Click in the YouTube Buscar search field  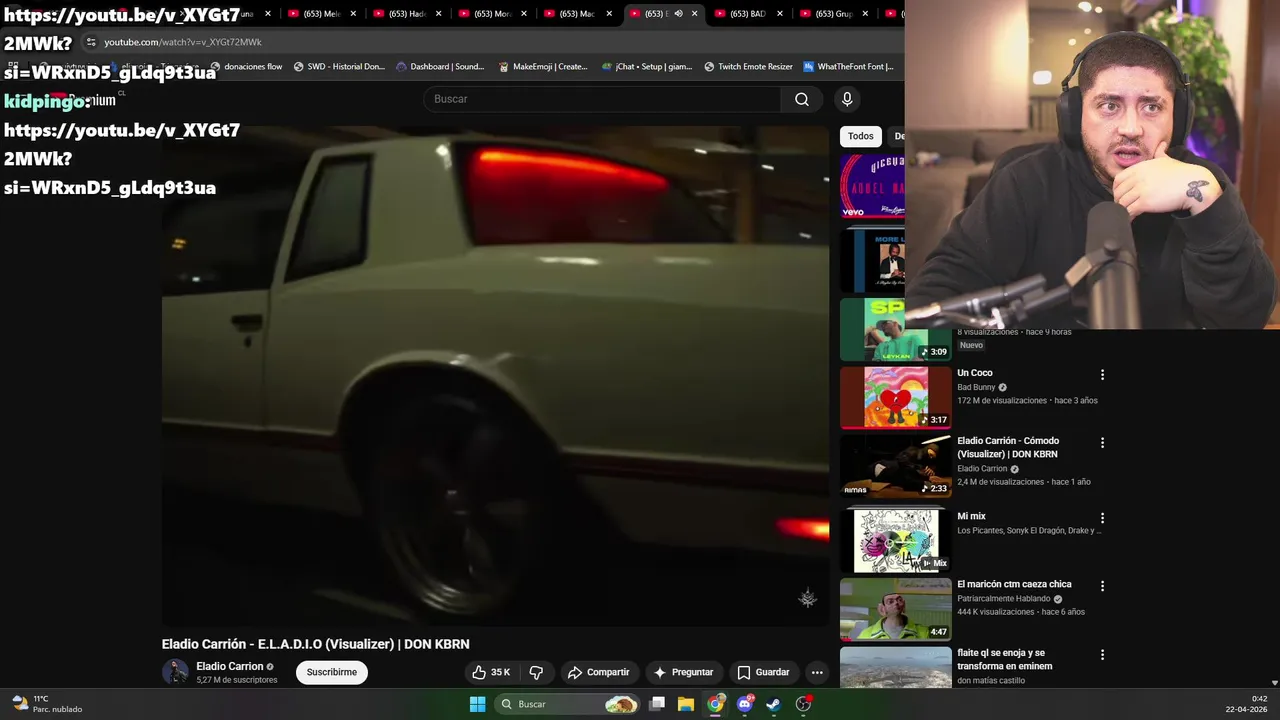click(x=602, y=99)
